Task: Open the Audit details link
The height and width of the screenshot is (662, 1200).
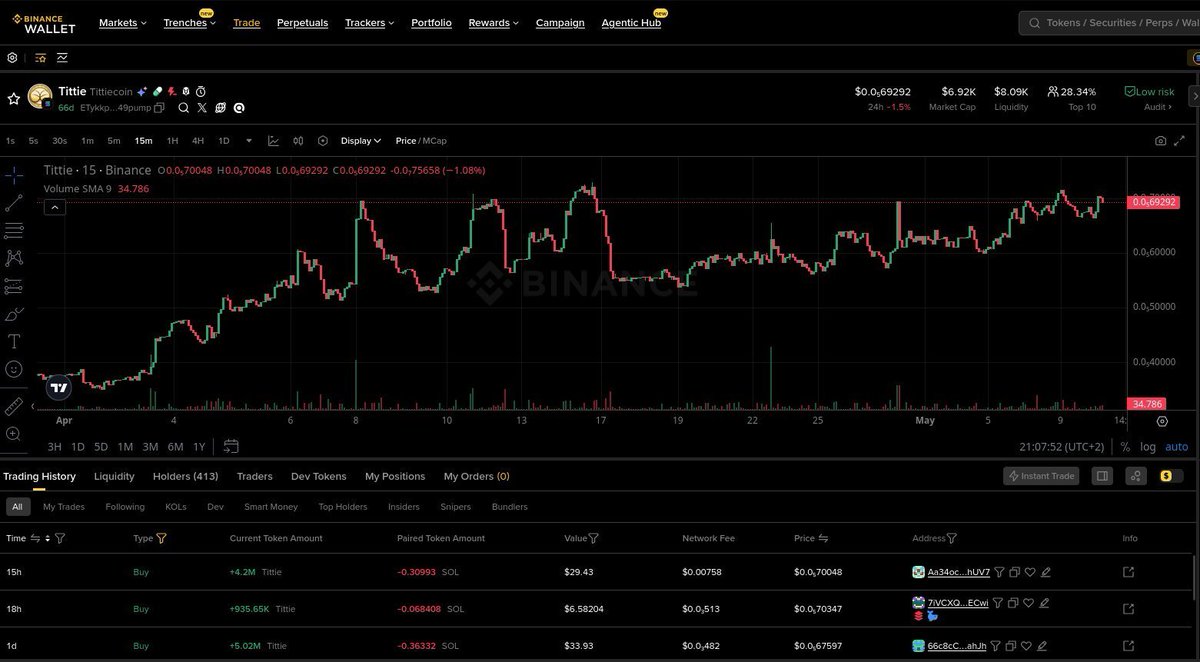Action: pos(1159,107)
